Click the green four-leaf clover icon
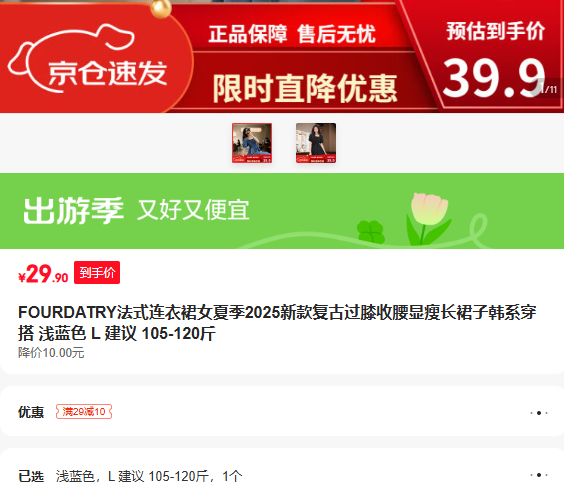The width and height of the screenshot is (564, 500). pos(370,232)
